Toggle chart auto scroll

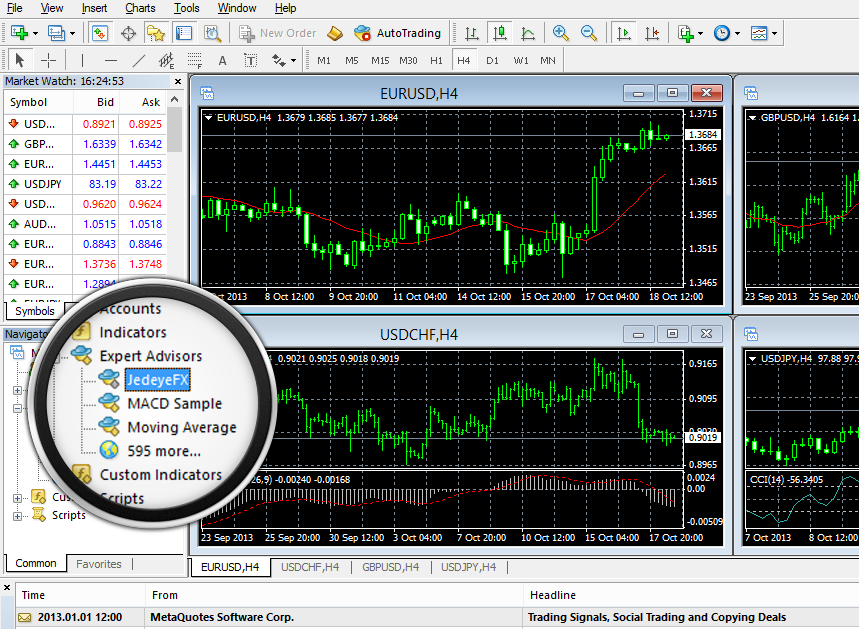(622, 32)
